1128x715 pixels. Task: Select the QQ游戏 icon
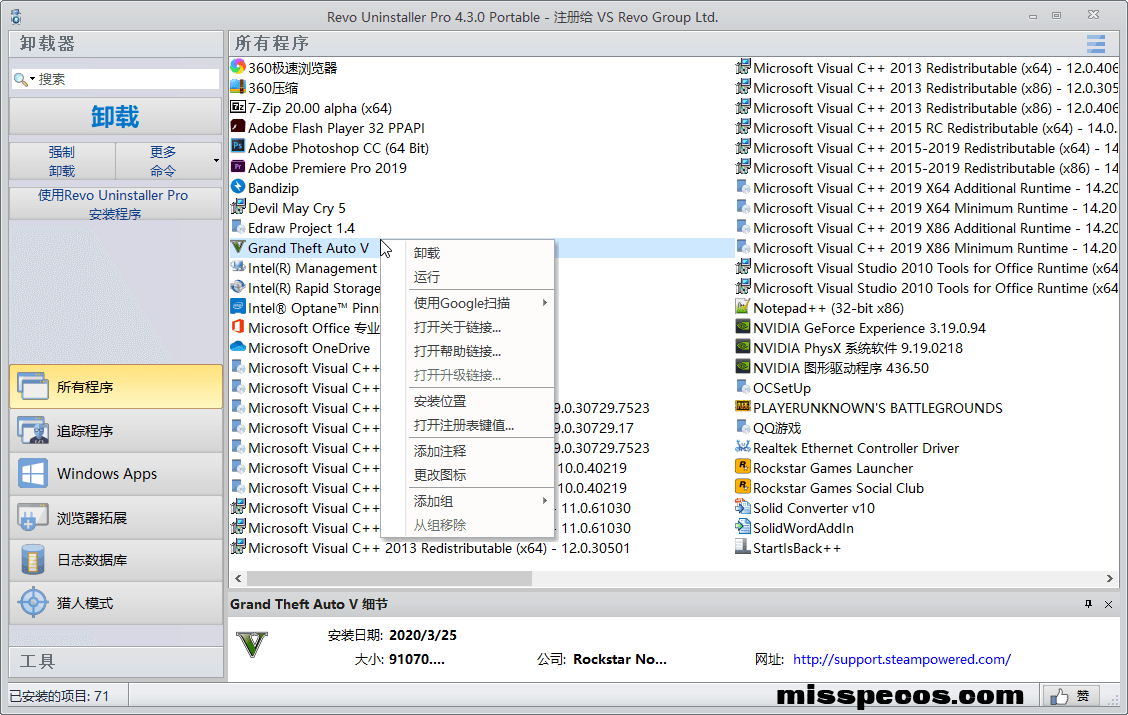click(x=743, y=427)
